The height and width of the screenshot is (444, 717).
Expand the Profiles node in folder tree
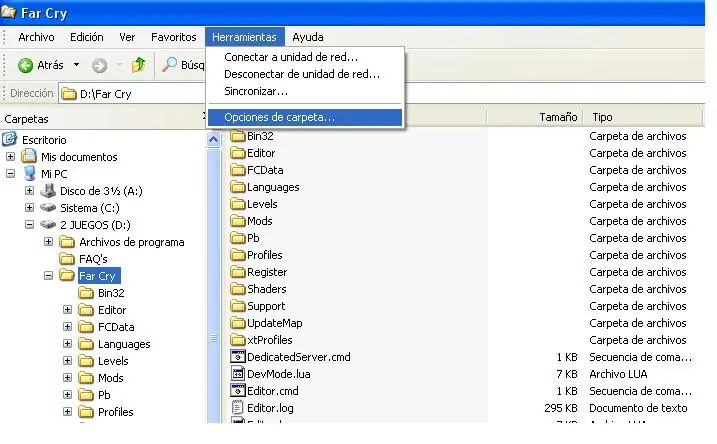[x=68, y=412]
